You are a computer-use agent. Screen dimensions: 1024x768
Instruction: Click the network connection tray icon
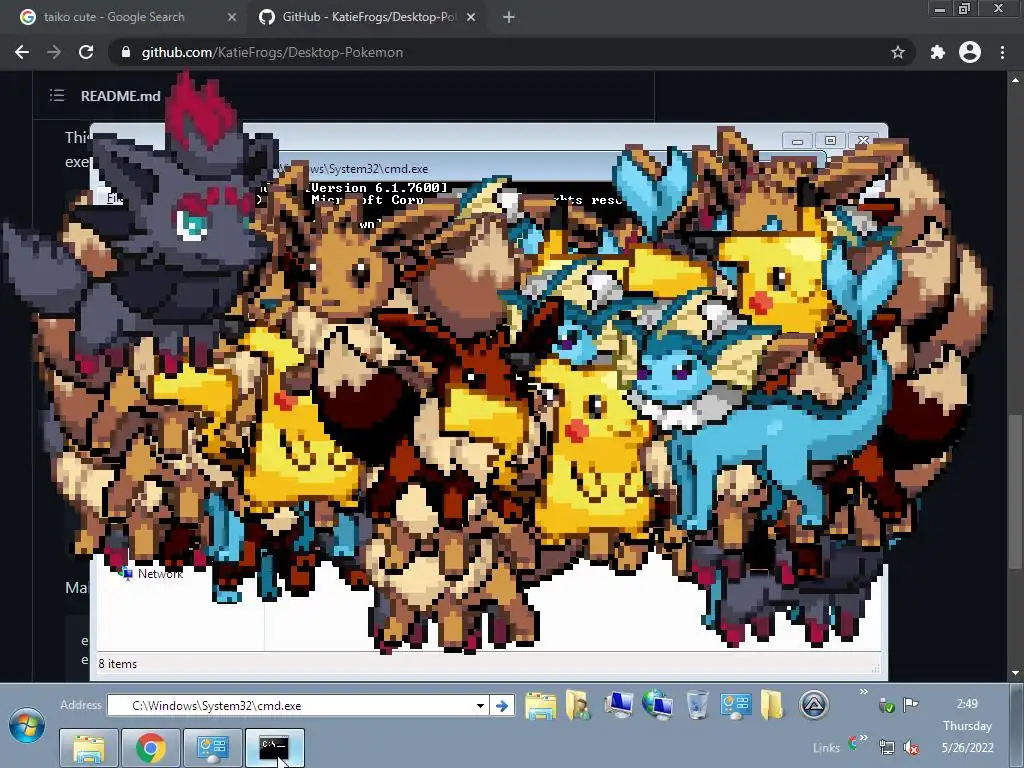pos(886,746)
